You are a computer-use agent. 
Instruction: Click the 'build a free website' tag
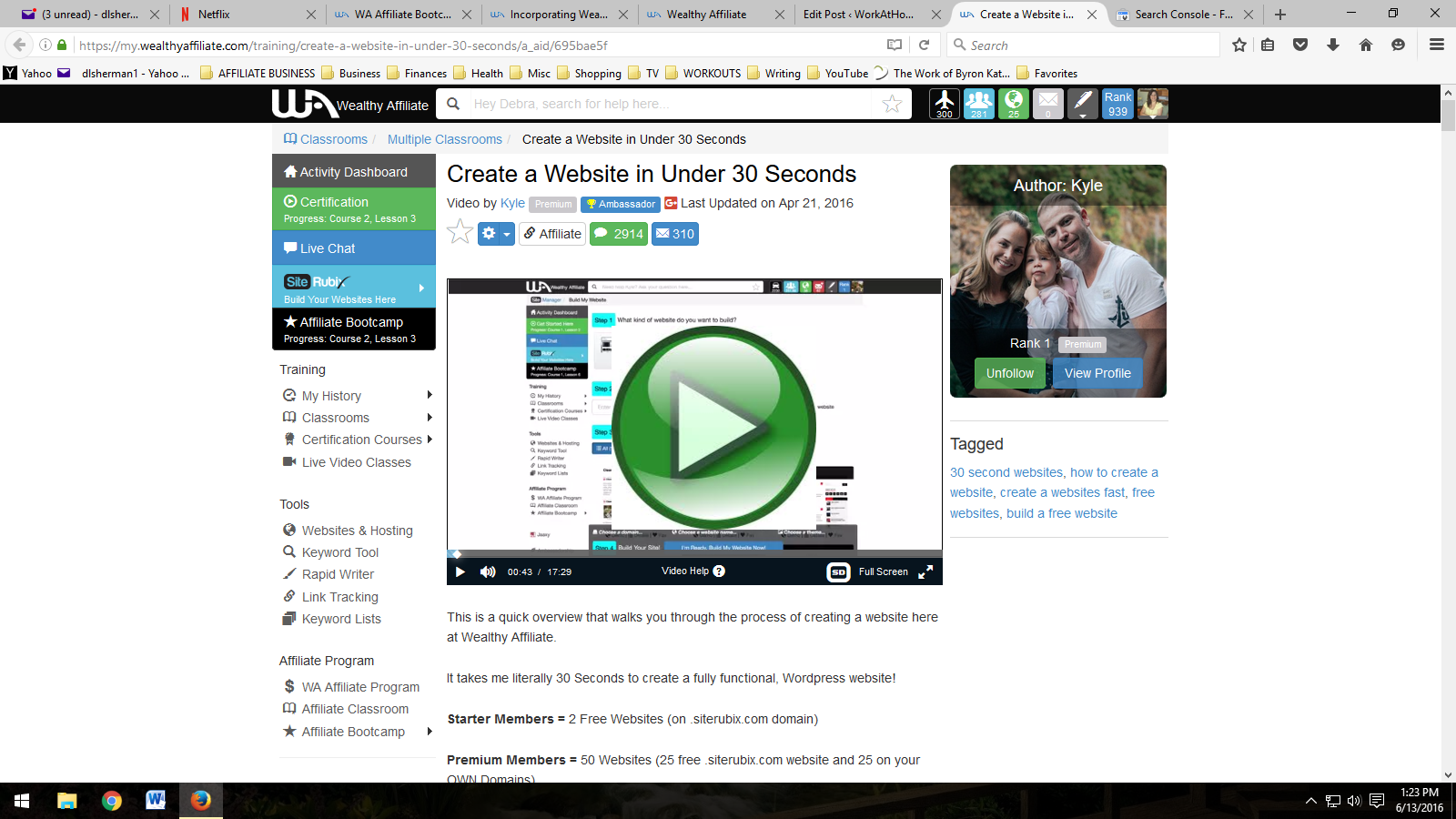click(x=1062, y=513)
